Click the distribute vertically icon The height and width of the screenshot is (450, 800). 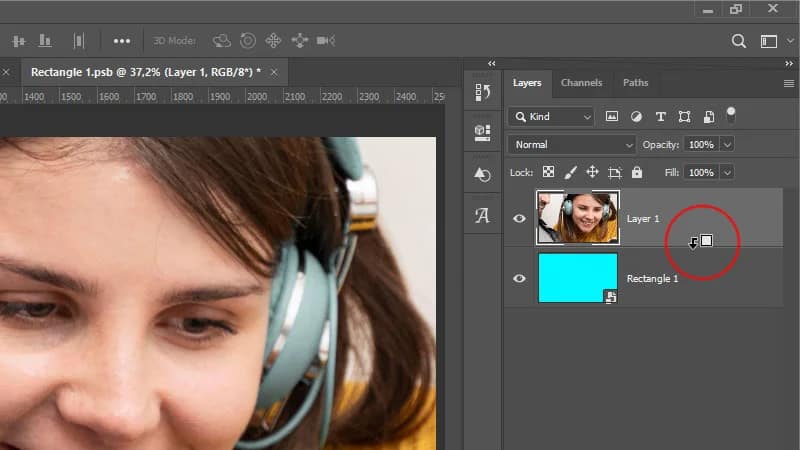coord(78,41)
